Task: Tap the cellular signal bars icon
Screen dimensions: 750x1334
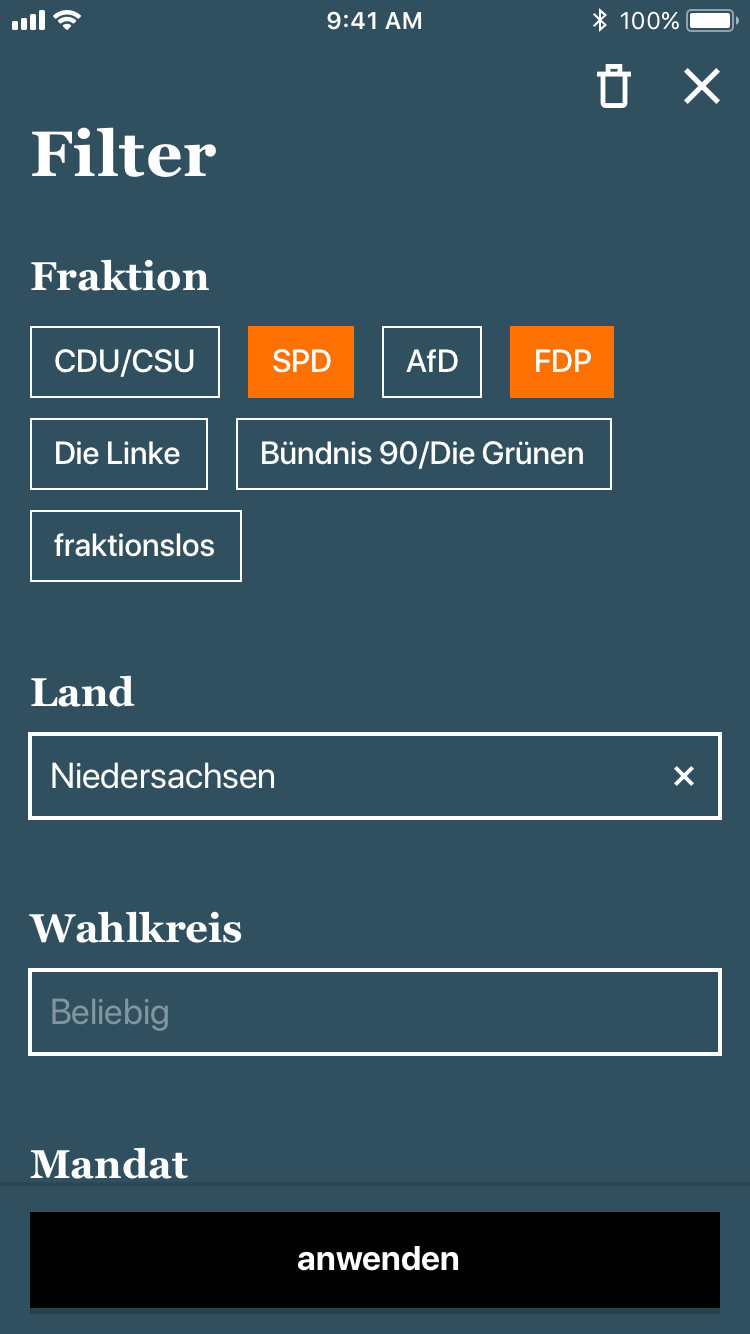Action: click(x=29, y=20)
